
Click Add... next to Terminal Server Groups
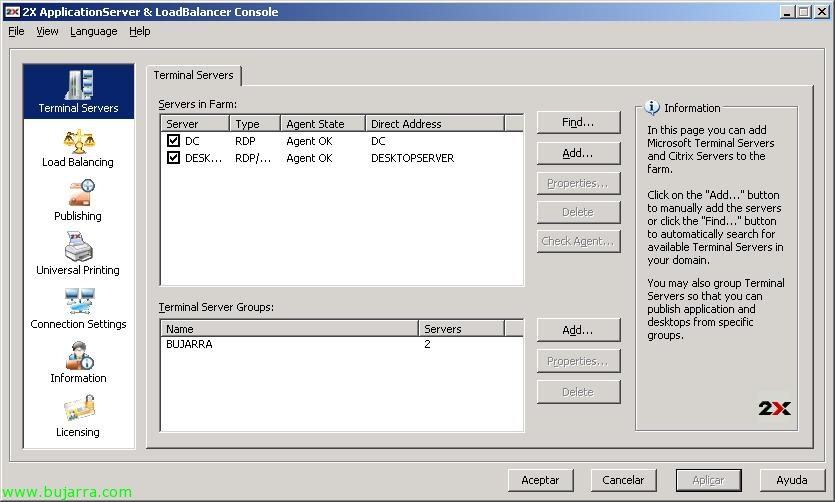[578, 330]
